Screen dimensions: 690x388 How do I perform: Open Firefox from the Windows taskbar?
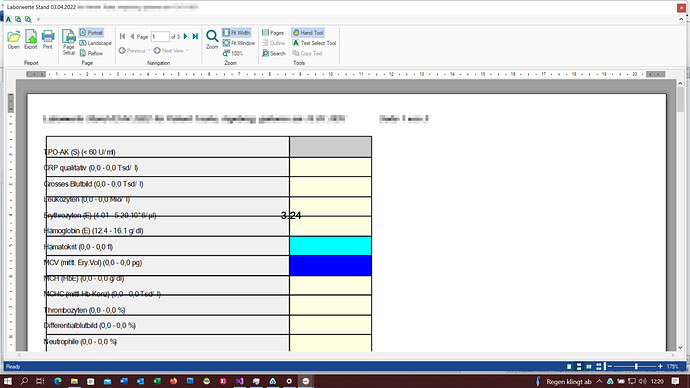(x=173, y=381)
